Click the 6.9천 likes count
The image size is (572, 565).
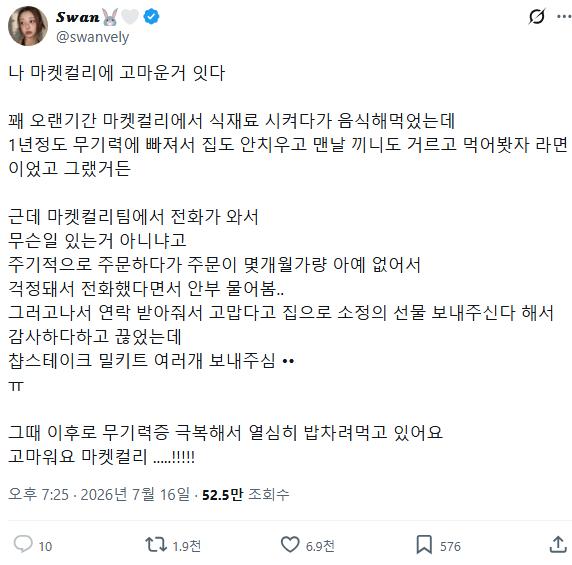tap(320, 546)
